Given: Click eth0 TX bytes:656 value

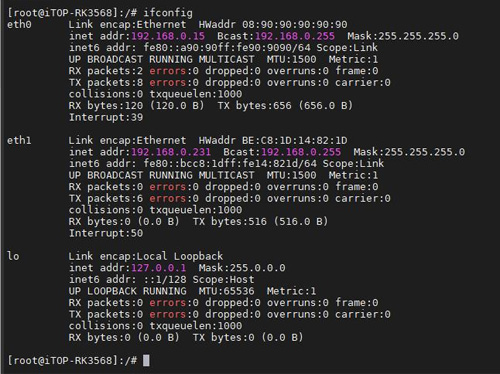Looking at the screenshot, I should 255,106.
